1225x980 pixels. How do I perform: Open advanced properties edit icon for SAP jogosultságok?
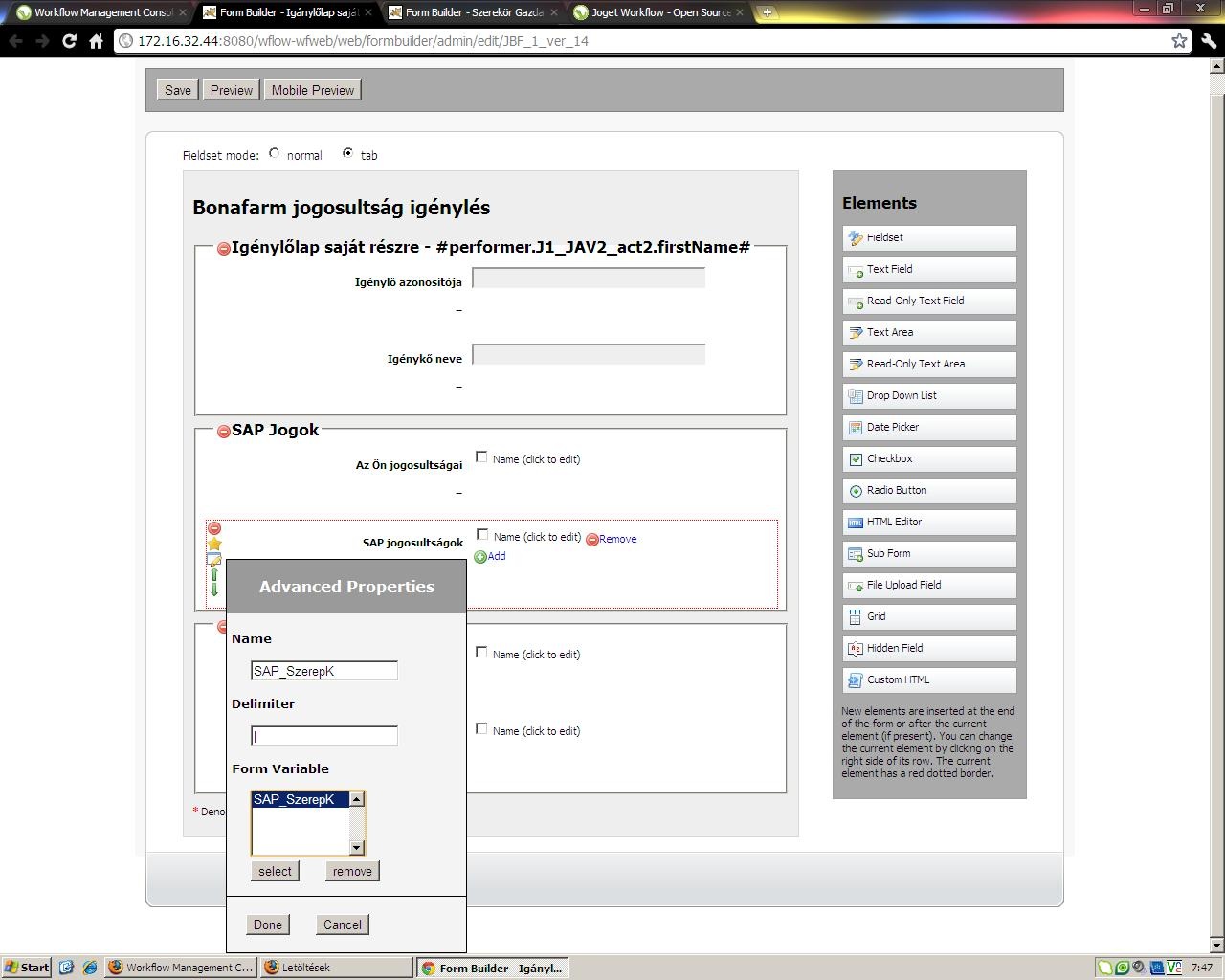point(214,559)
